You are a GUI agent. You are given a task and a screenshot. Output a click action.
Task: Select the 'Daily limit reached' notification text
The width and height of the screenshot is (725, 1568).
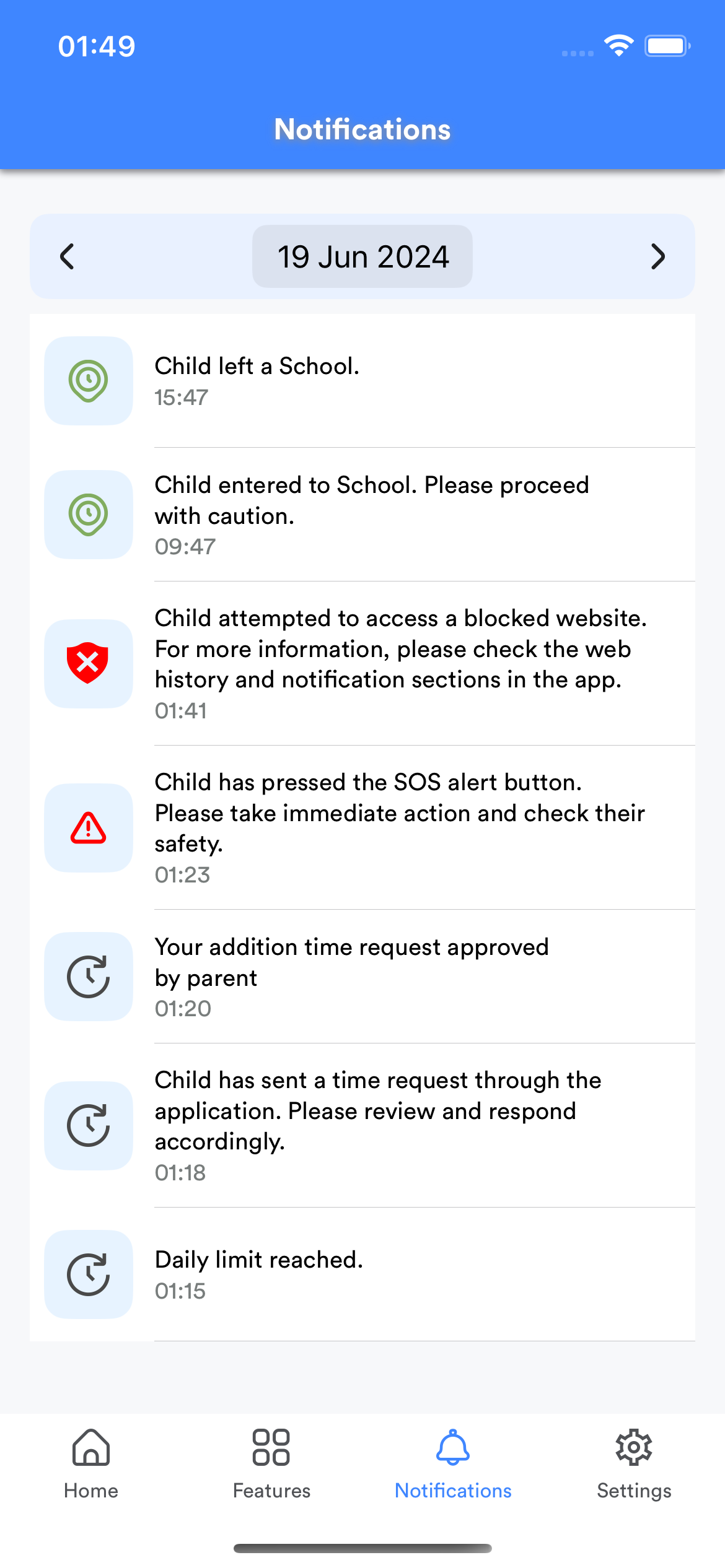pyautogui.click(x=259, y=1260)
